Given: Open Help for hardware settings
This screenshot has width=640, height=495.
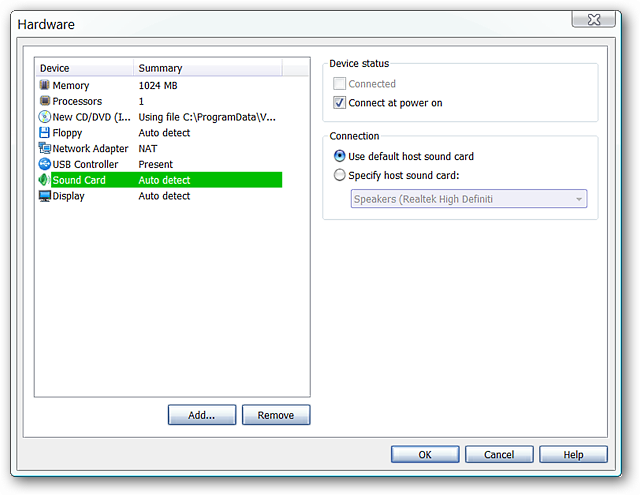Looking at the screenshot, I should click(573, 455).
